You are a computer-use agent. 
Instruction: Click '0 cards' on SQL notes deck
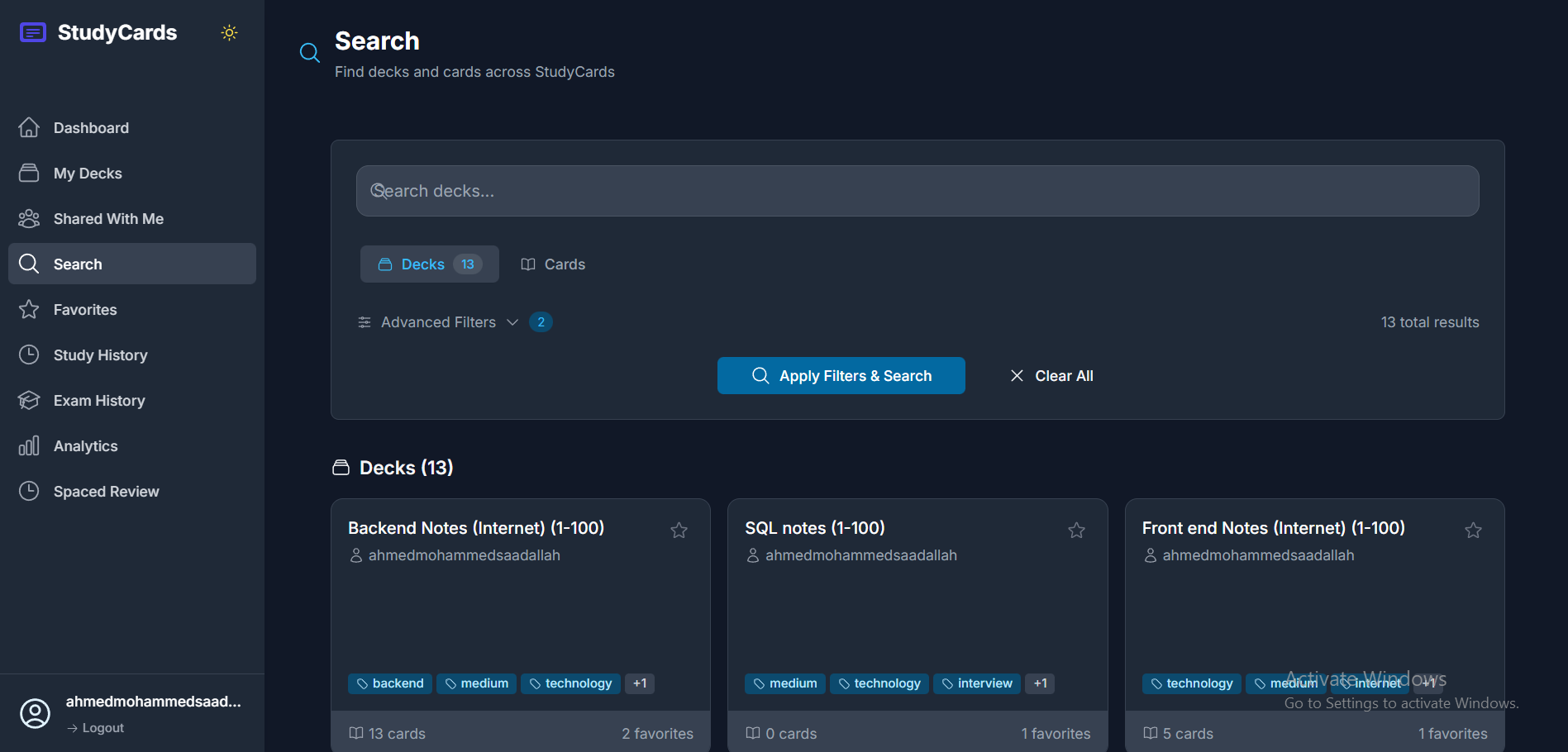[x=782, y=734]
